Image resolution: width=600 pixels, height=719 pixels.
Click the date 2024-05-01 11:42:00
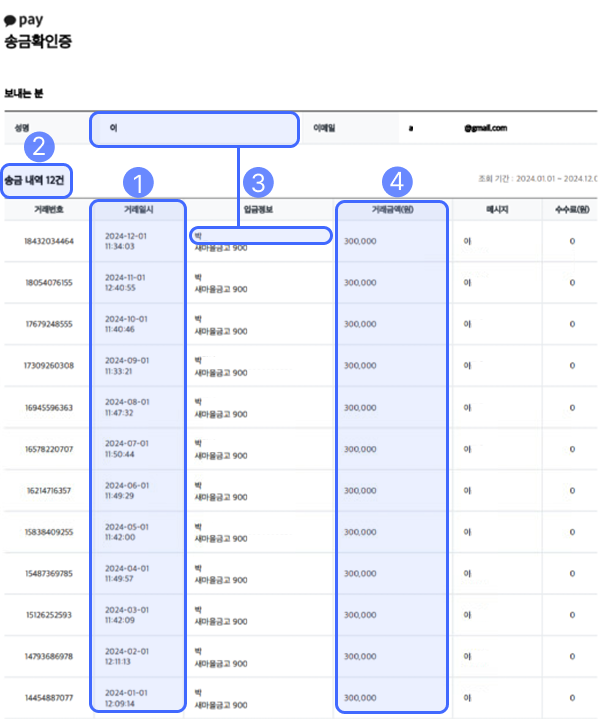click(x=127, y=532)
